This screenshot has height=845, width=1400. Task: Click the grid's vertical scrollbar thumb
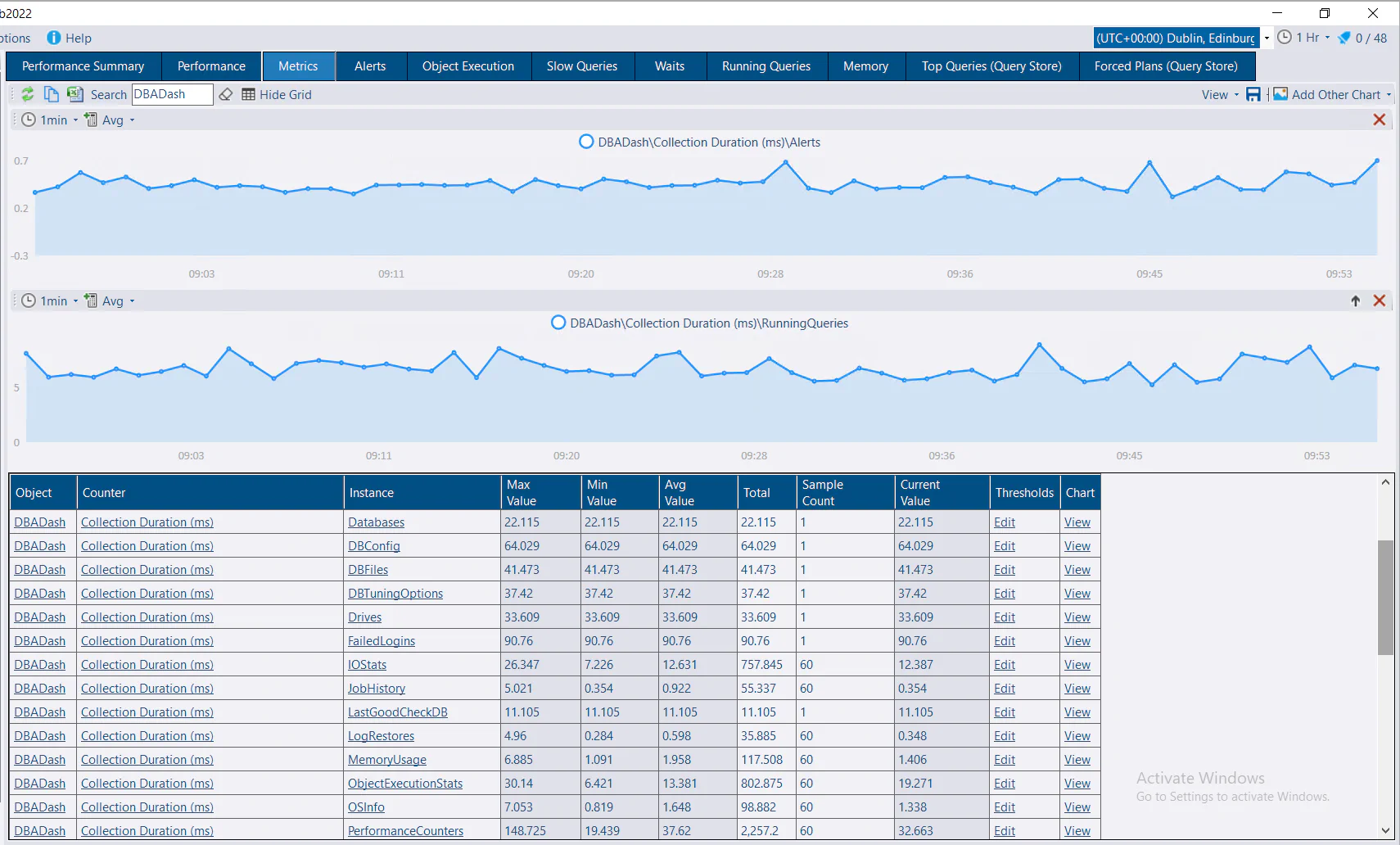(x=1385, y=598)
